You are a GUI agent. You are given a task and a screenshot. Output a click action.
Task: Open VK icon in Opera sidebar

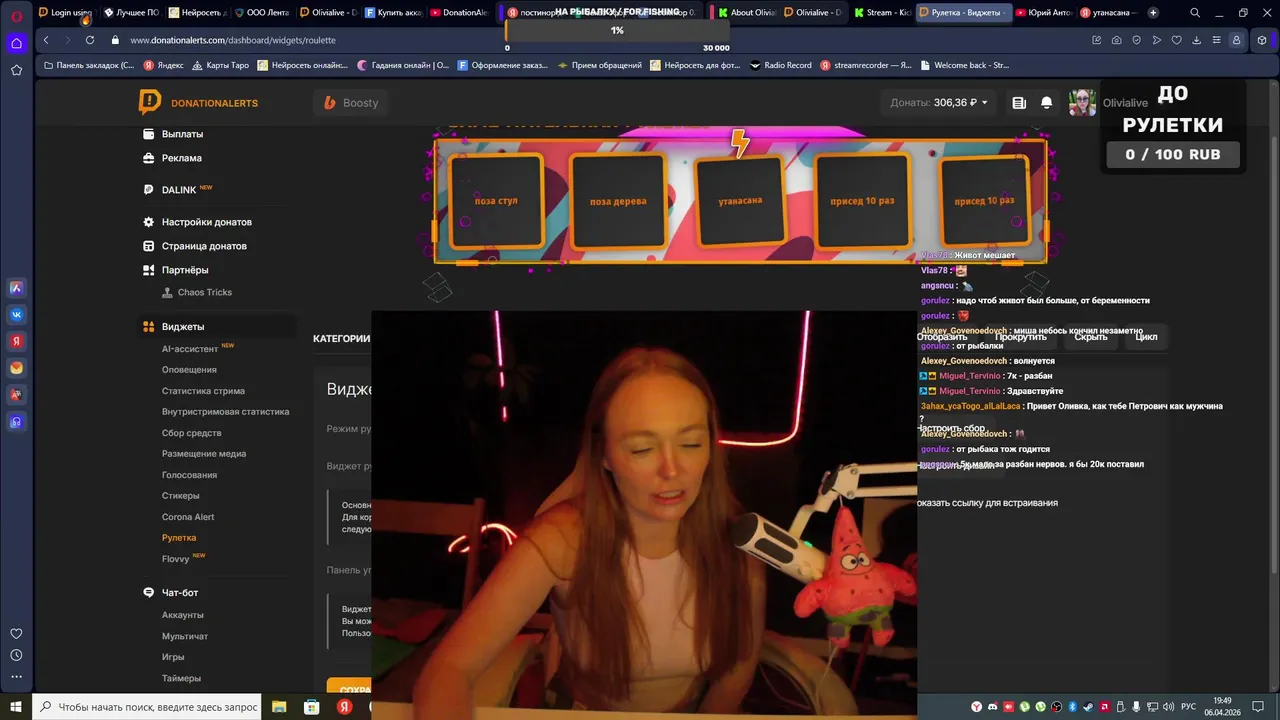[x=16, y=314]
